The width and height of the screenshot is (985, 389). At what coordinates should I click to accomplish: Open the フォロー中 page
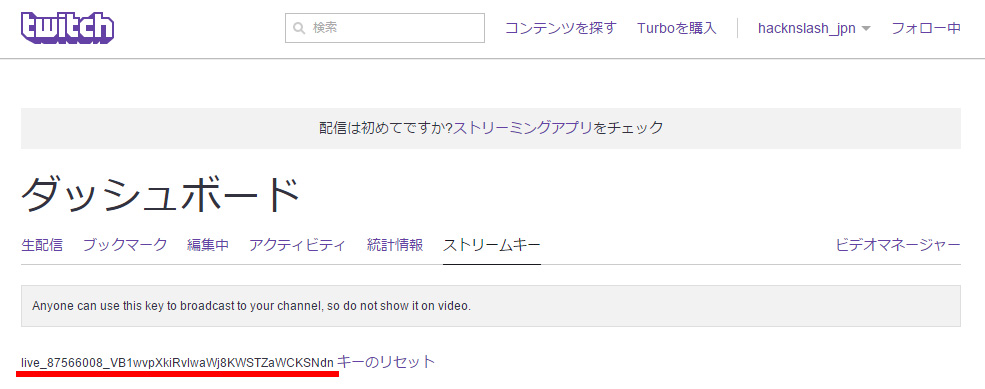[926, 28]
